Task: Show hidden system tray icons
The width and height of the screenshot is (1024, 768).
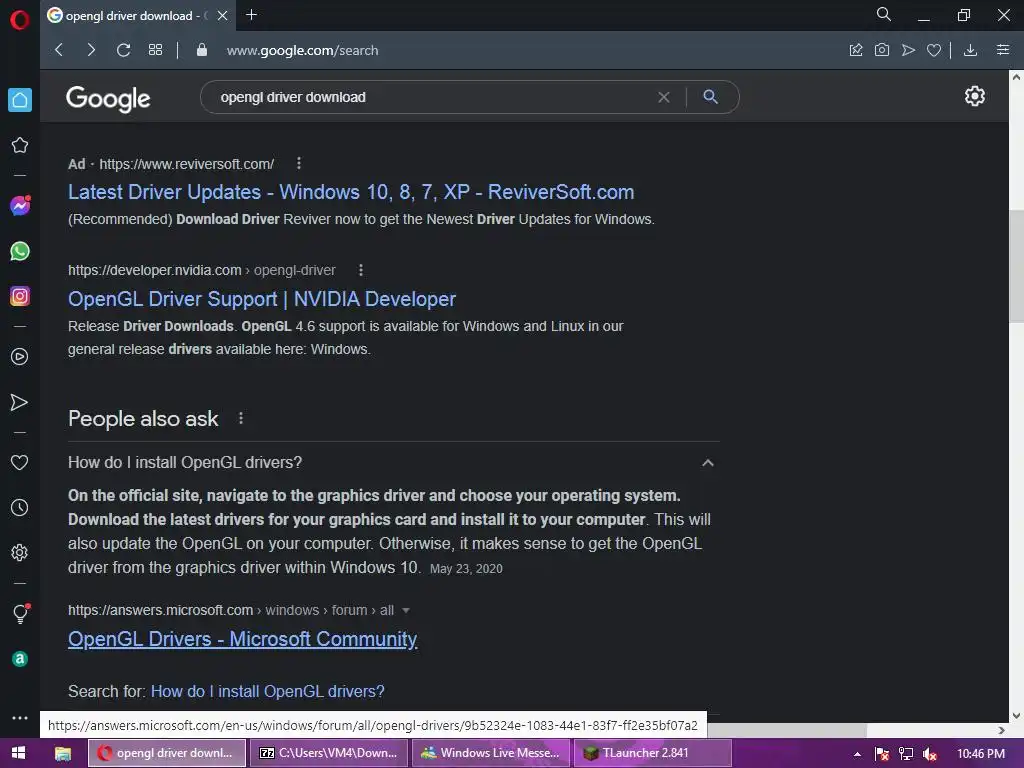Action: point(857,754)
